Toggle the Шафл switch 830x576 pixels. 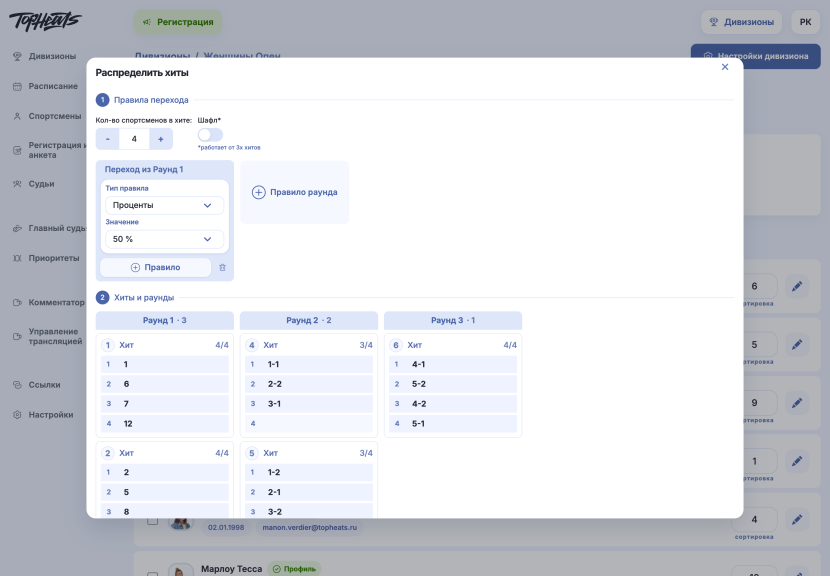(x=210, y=134)
